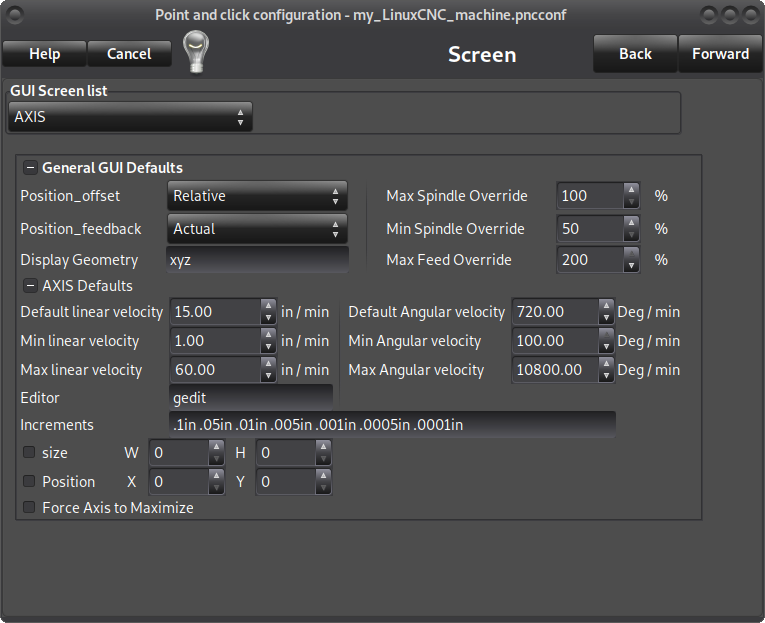Increase the size W value

pyautogui.click(x=216, y=447)
